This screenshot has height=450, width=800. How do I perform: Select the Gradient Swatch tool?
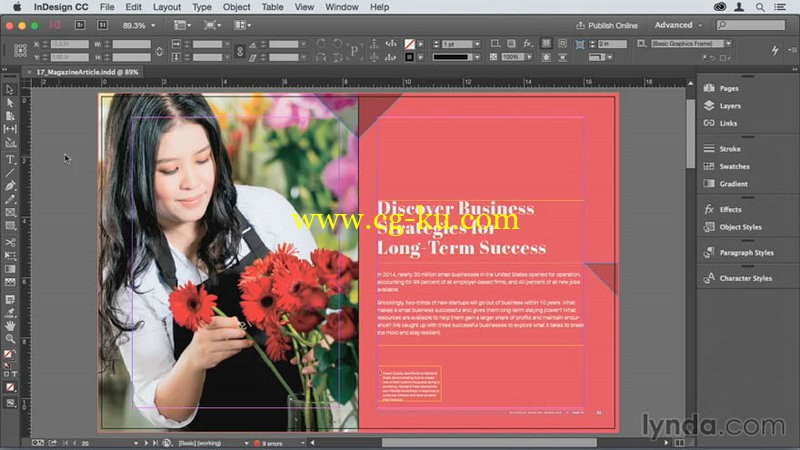click(x=10, y=269)
